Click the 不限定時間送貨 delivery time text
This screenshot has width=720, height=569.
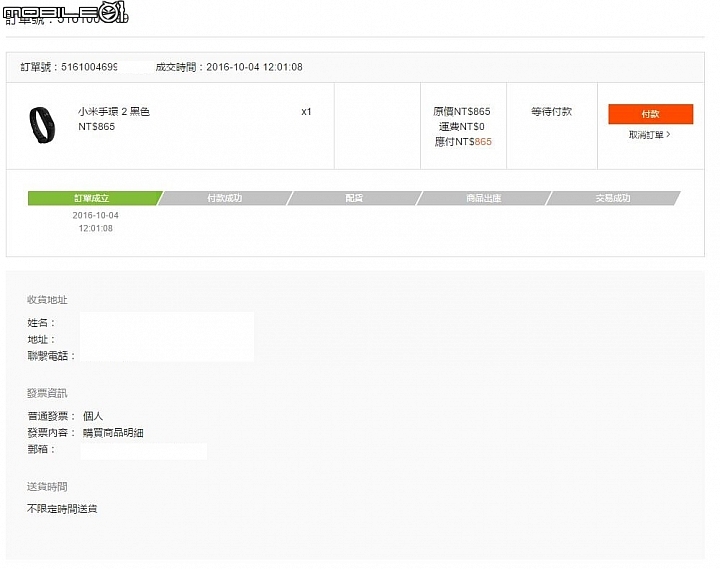(62, 509)
